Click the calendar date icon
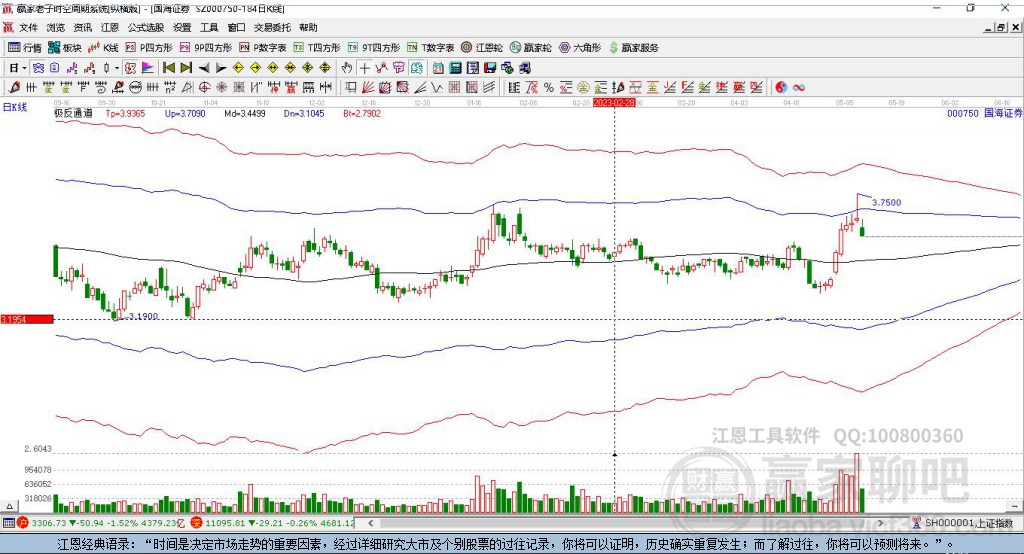The image size is (1024, 554). pos(438,68)
